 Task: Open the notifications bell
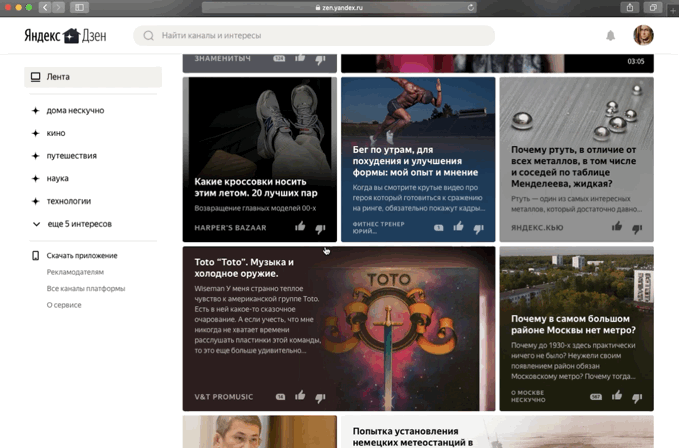[x=611, y=35]
